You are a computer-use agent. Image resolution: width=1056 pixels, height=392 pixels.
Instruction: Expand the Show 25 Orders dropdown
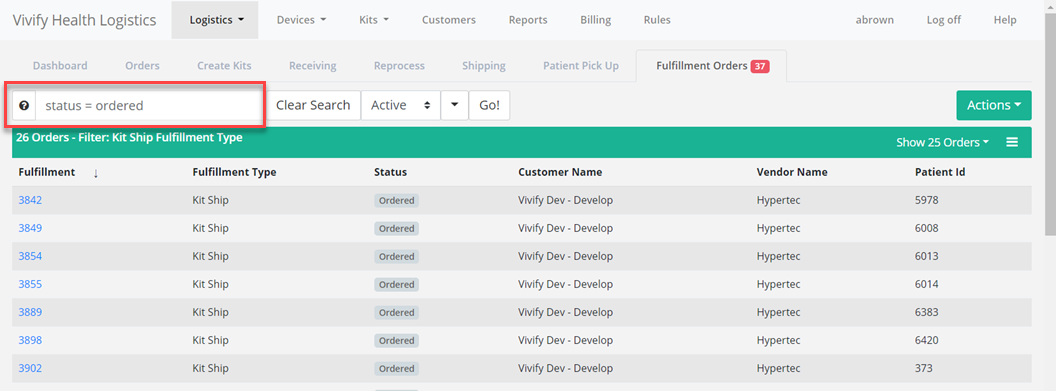pos(942,142)
